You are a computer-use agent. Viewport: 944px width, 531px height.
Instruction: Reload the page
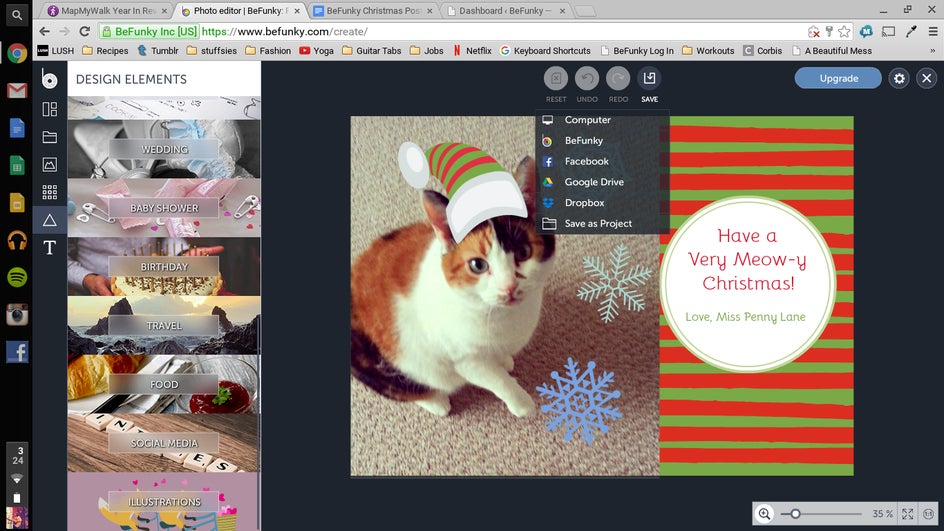click(84, 31)
